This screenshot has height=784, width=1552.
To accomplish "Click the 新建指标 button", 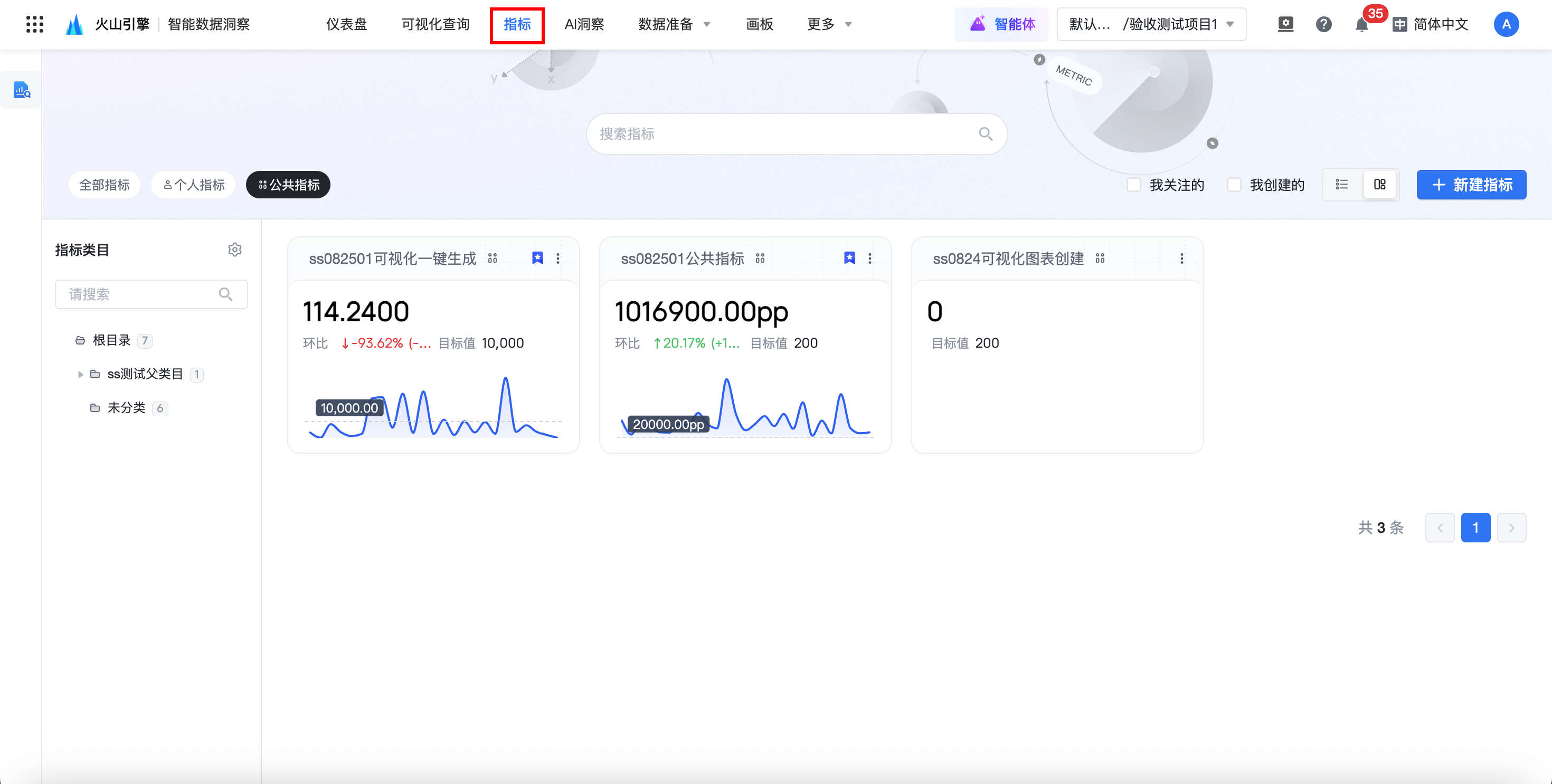I will (x=1471, y=185).
